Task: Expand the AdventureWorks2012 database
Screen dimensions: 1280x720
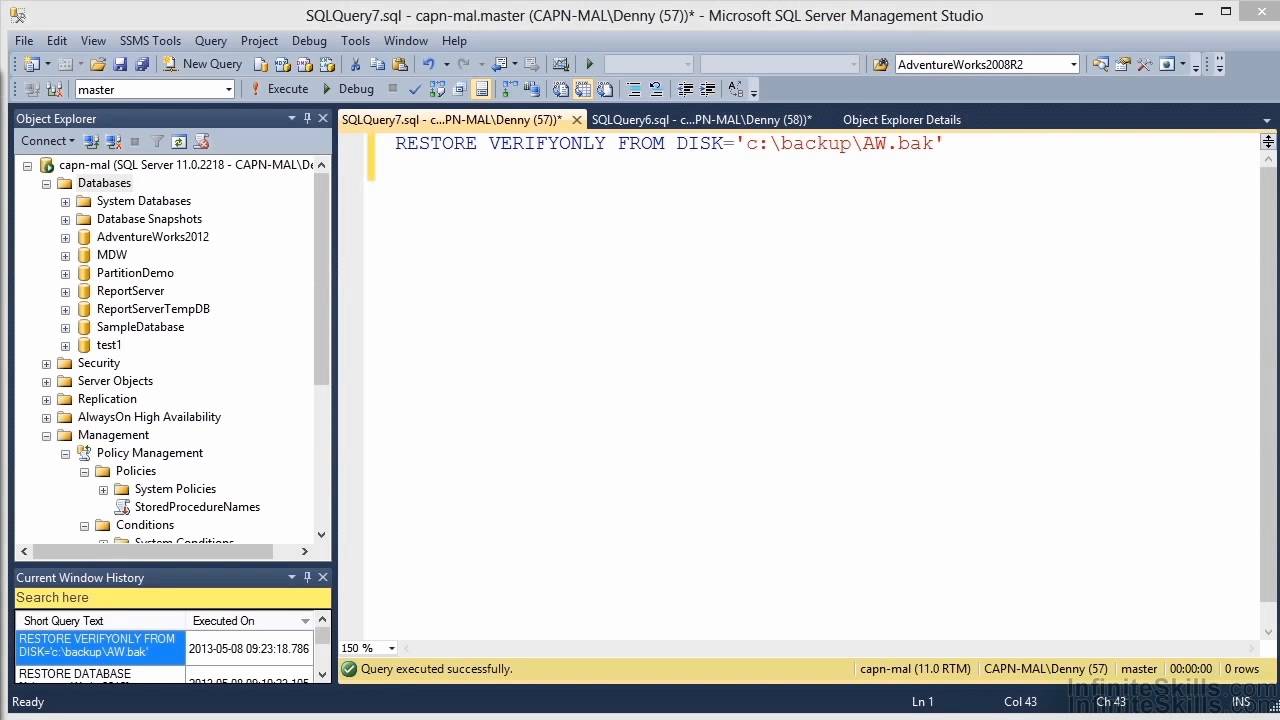Action: pos(65,238)
